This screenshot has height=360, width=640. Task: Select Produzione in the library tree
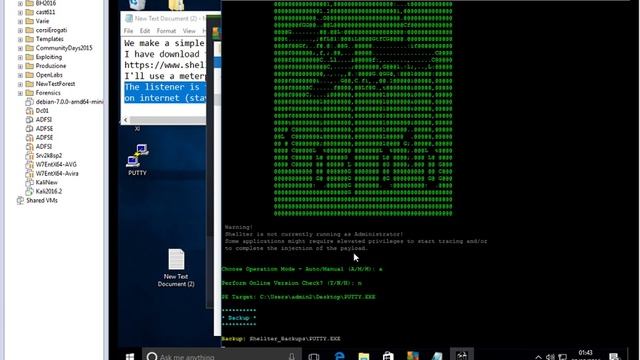[x=51, y=66]
